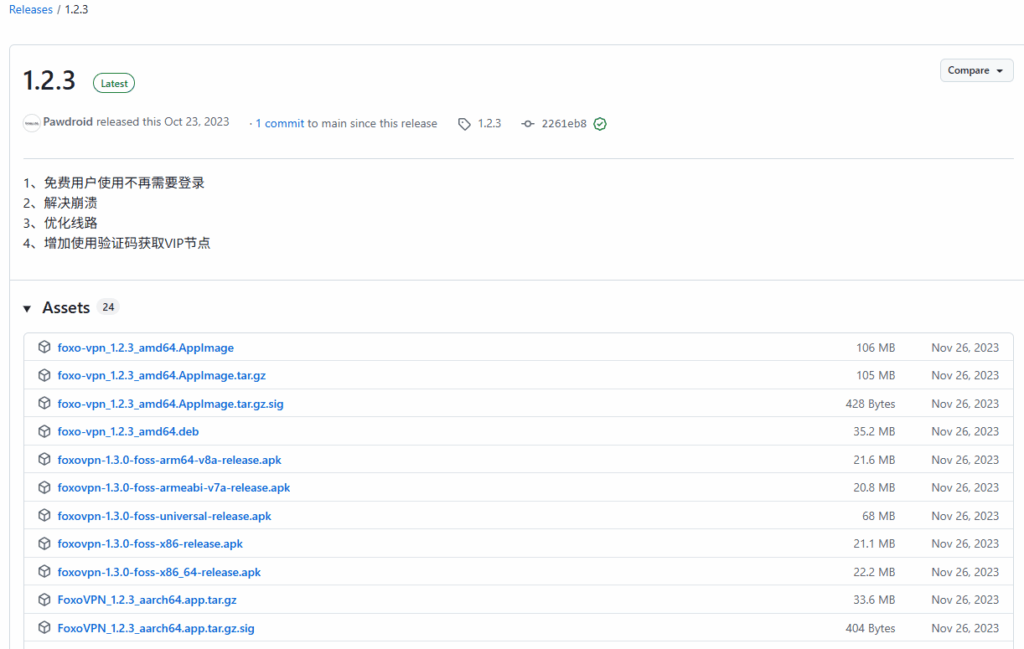The height and width of the screenshot is (649, 1024).
Task: Click the tag icon beside 1.2.3
Action: click(x=464, y=124)
